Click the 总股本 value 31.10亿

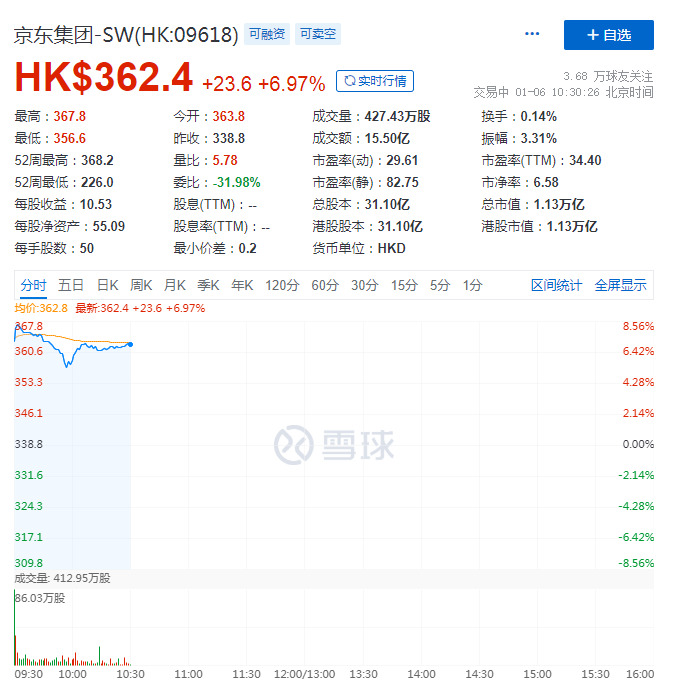pos(387,204)
